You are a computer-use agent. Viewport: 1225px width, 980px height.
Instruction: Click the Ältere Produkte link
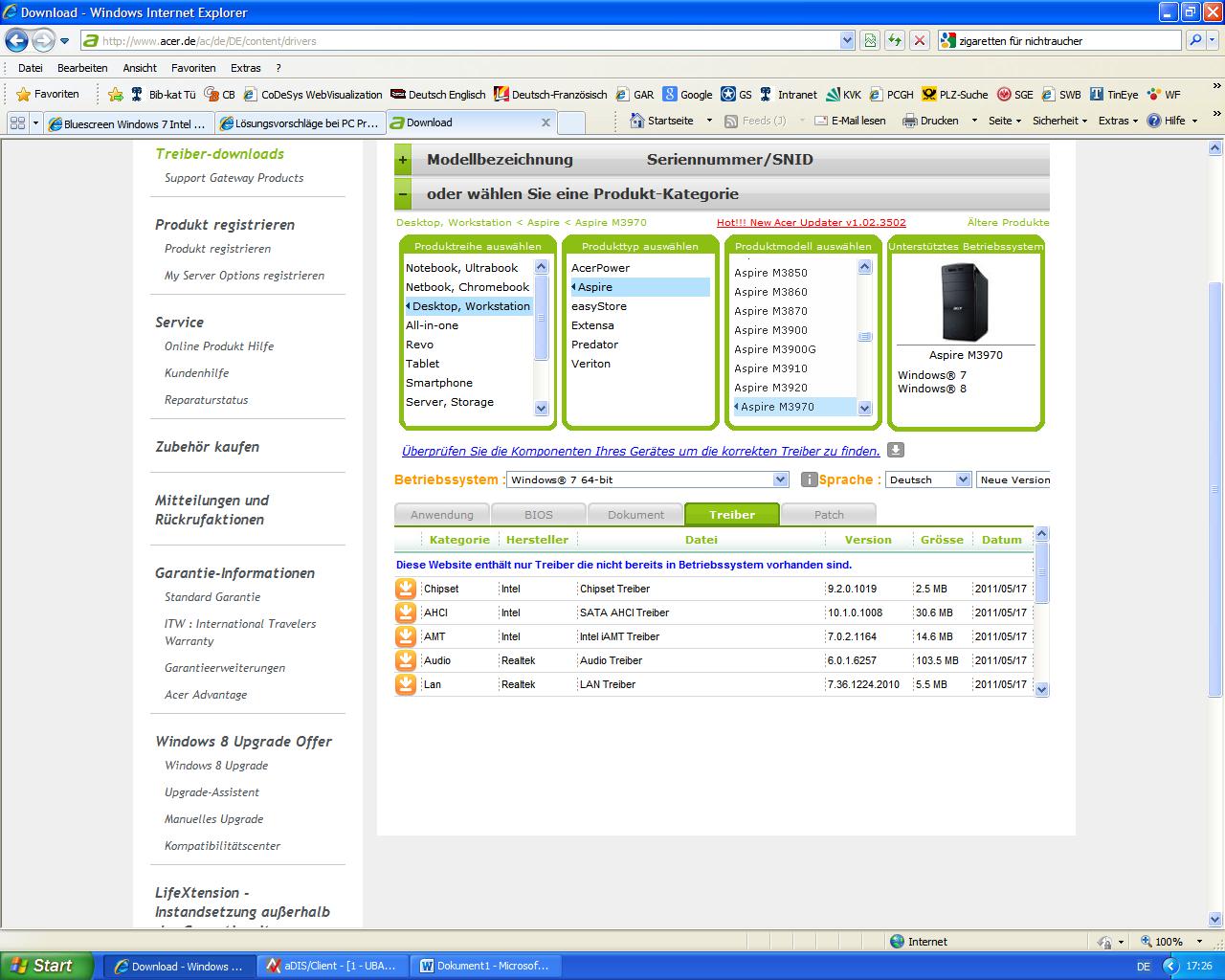pos(1008,222)
